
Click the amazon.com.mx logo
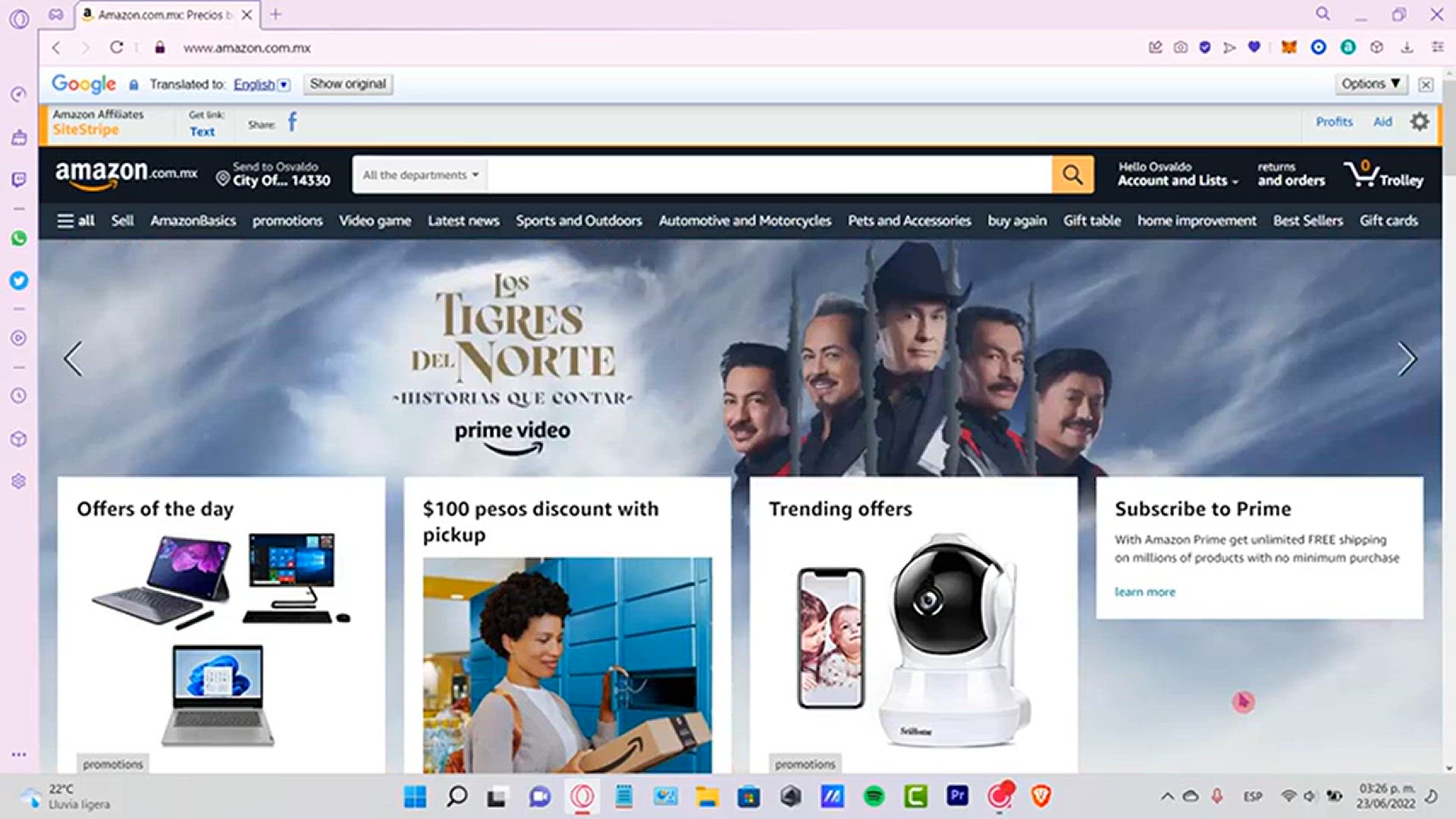(x=126, y=174)
